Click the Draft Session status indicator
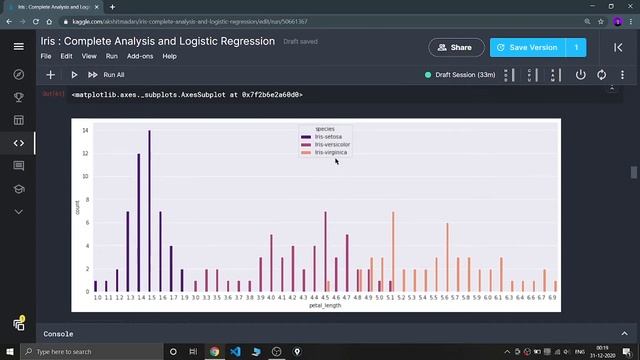Screen dimensions: 640x360 (460, 75)
